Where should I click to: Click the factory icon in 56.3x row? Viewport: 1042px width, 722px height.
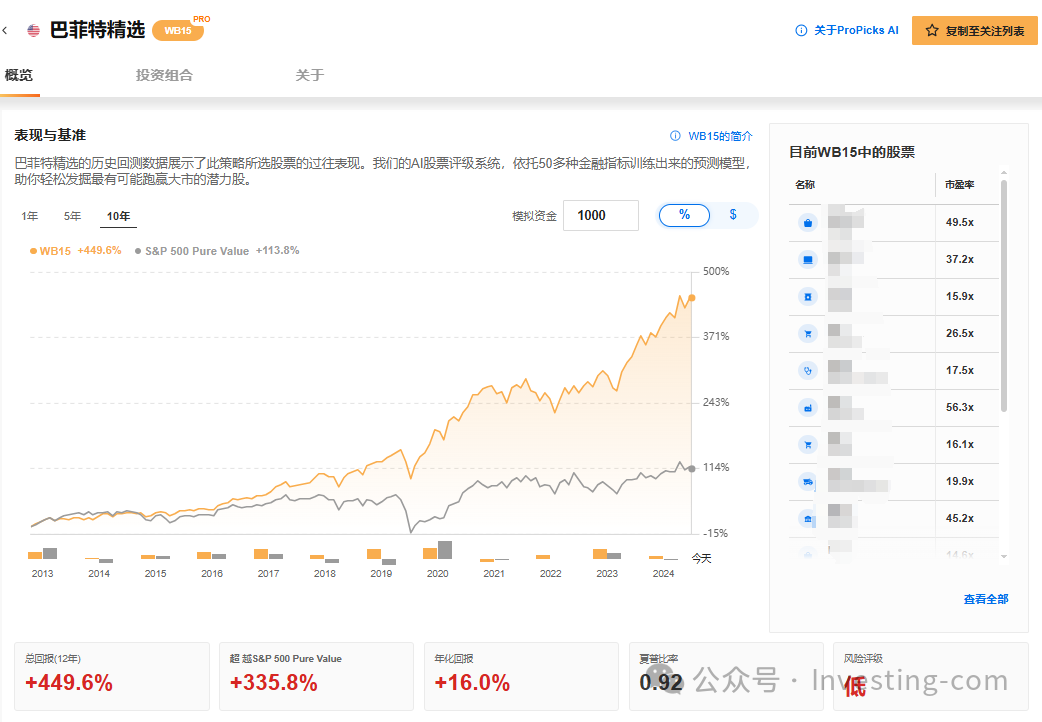tap(807, 408)
